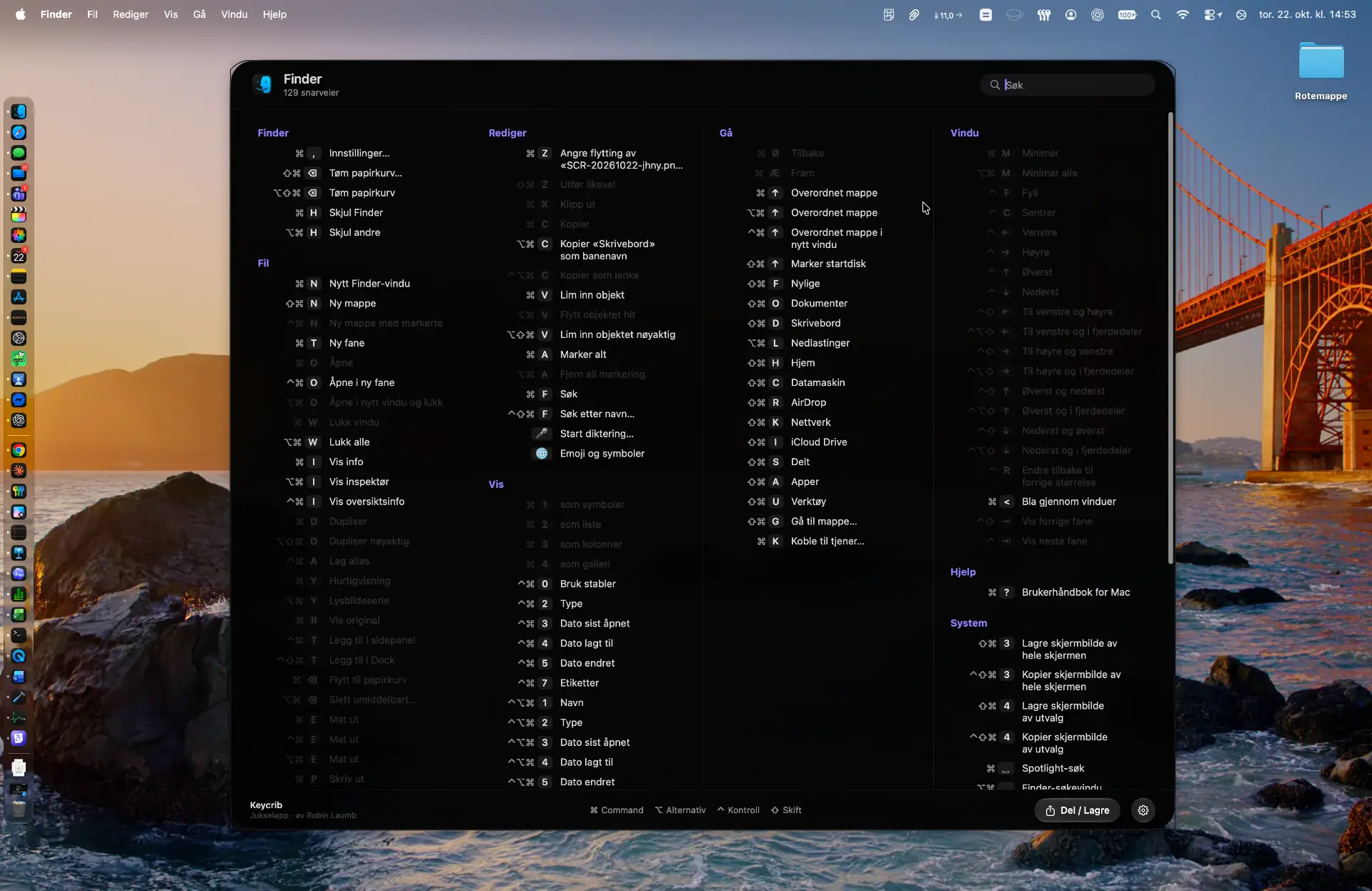Launch Sonos from the Dock
The height and width of the screenshot is (891, 1372).
pyautogui.click(x=19, y=317)
